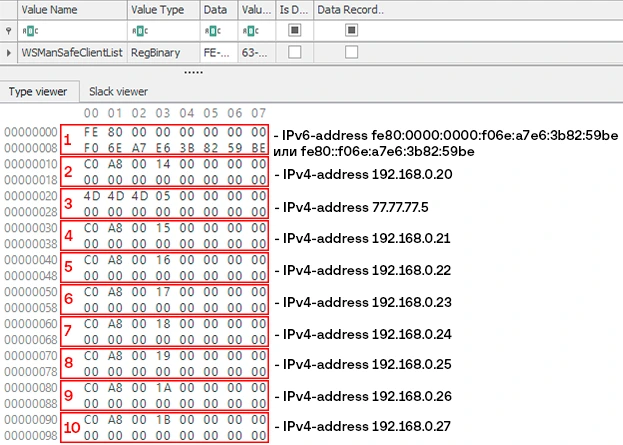Toggle the Data Record filter checkbox
The width and height of the screenshot is (623, 445).
tap(351, 30)
